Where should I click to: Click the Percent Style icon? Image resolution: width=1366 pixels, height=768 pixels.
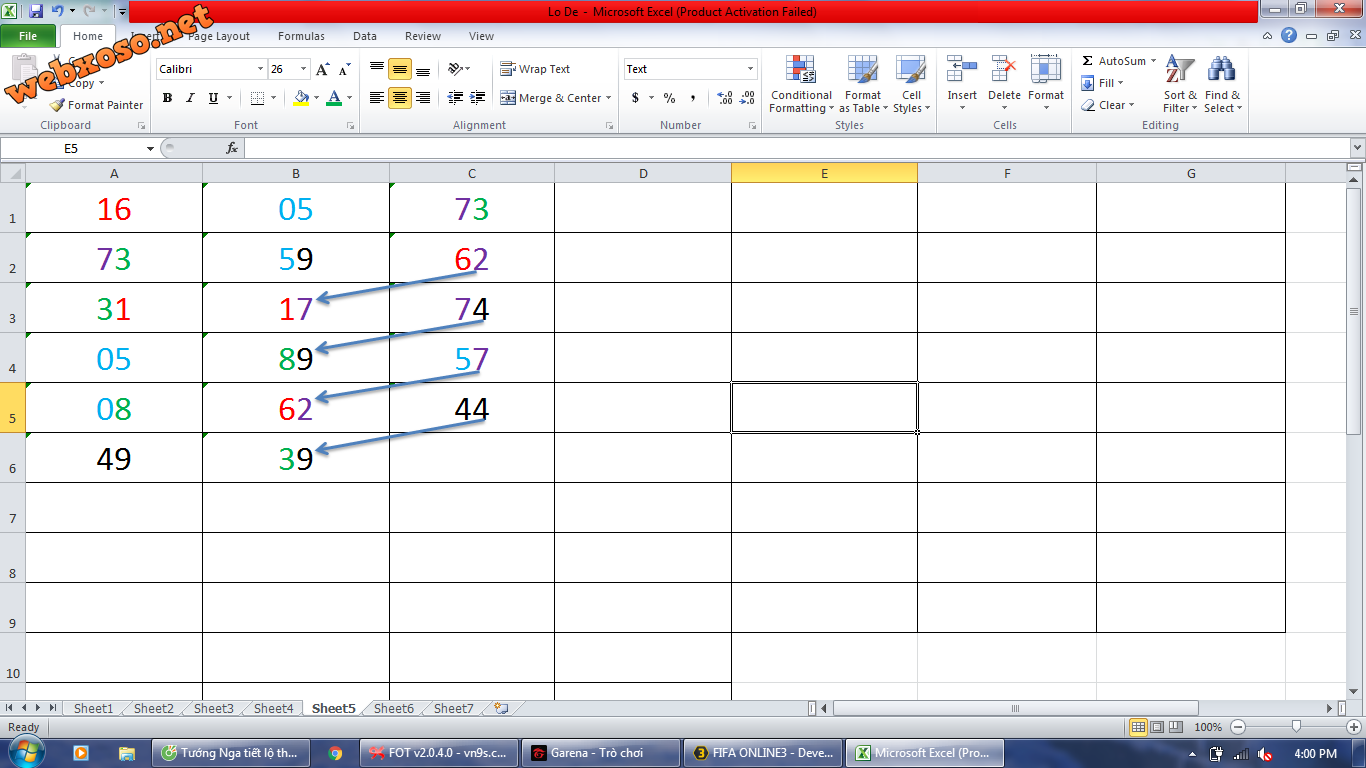click(669, 98)
